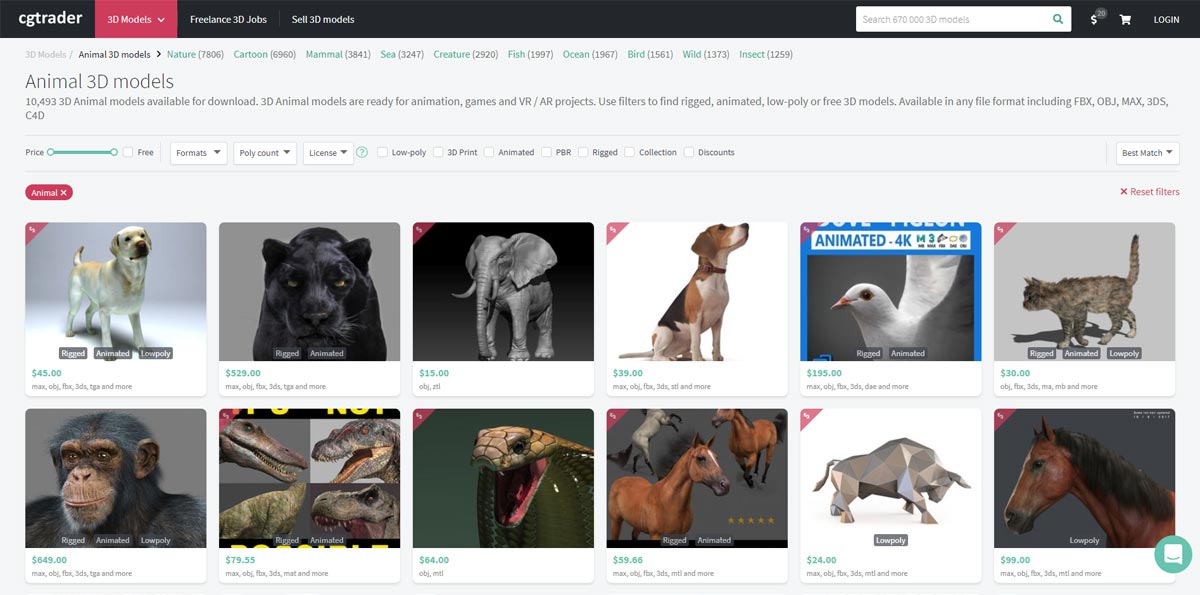Open the shopping cart
Viewport: 1200px width, 595px height.
click(x=1125, y=19)
